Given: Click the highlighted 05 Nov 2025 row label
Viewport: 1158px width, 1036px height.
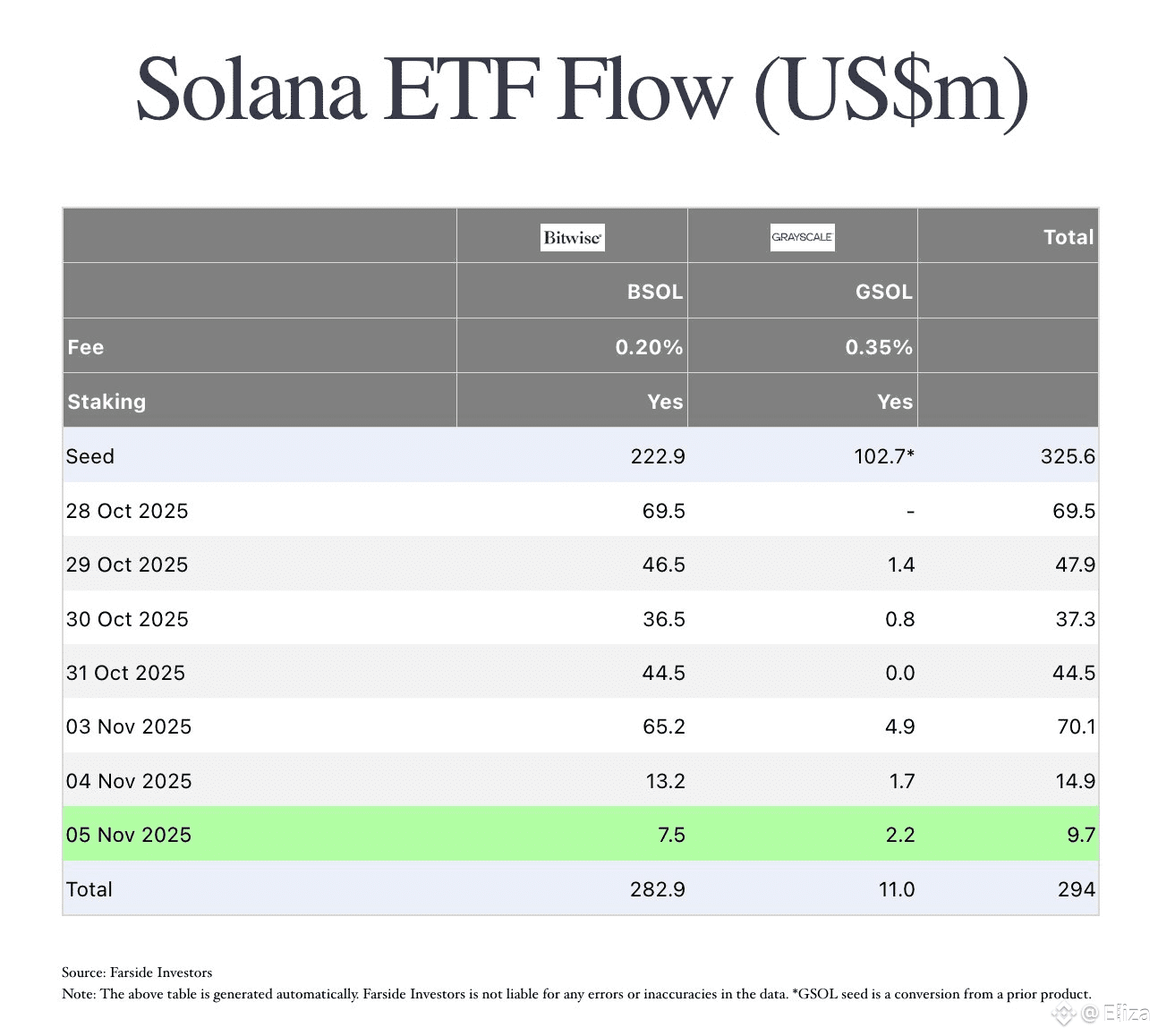Looking at the screenshot, I should (x=129, y=835).
